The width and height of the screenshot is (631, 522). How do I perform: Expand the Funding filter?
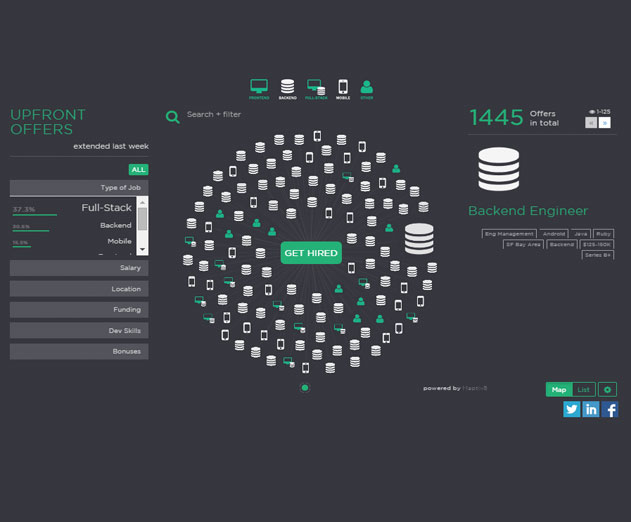[79, 310]
